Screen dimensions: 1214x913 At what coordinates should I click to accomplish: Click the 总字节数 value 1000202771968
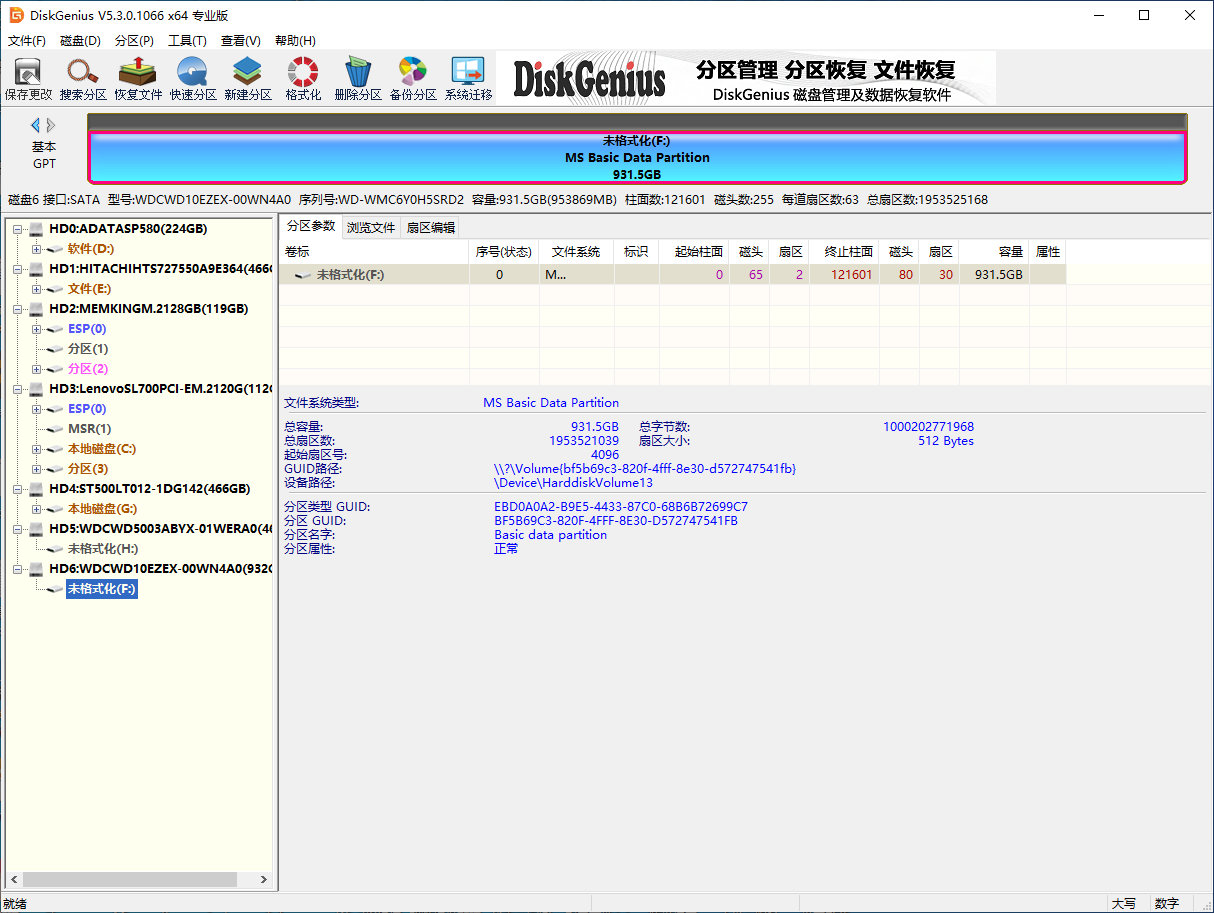[x=928, y=427]
